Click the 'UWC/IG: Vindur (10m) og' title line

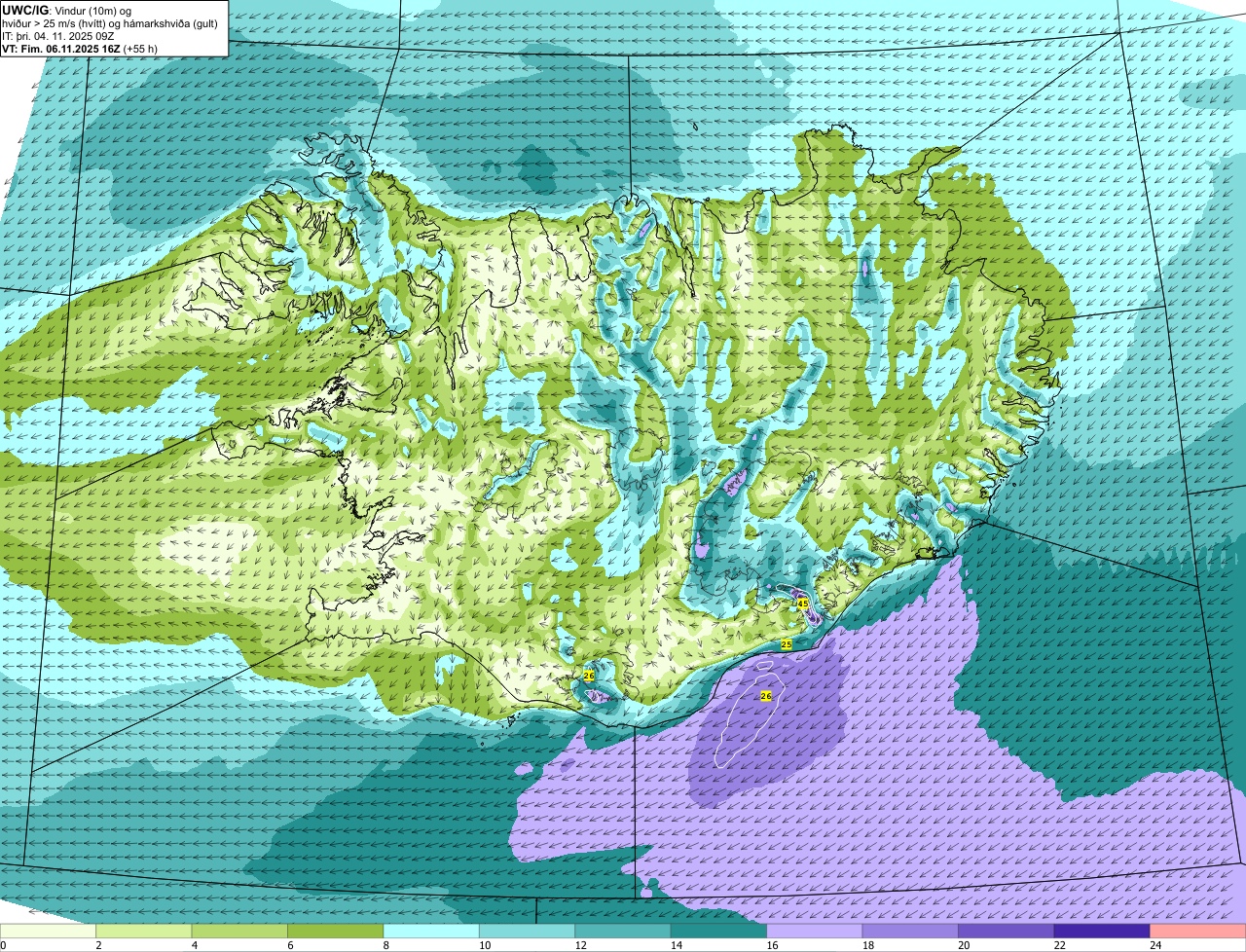66,11
